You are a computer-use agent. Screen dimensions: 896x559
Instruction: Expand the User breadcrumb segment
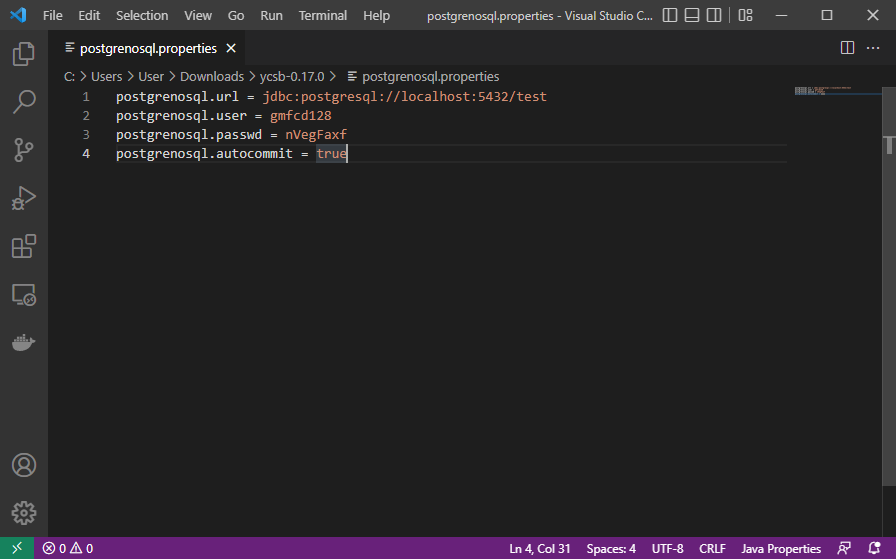coord(151,77)
